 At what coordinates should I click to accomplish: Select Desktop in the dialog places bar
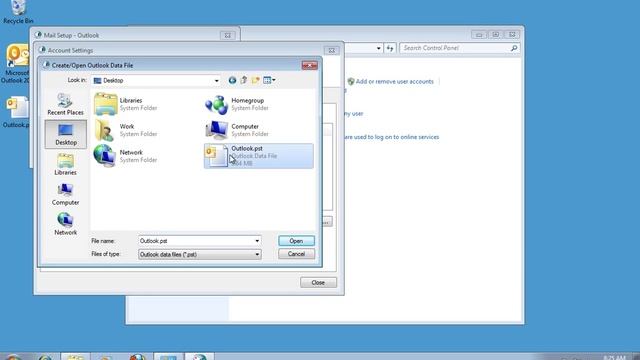coord(66,134)
